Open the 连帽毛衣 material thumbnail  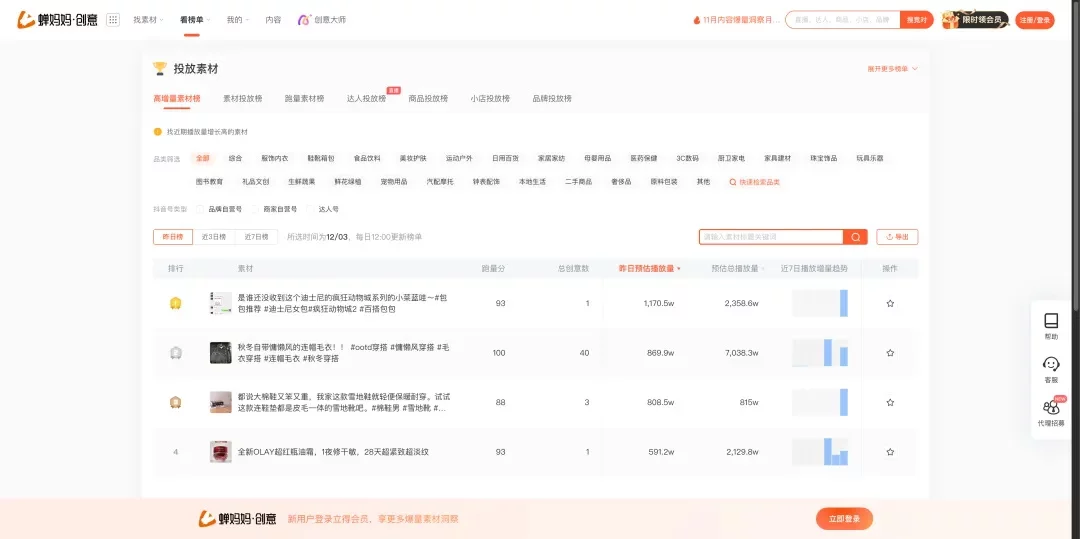click(x=220, y=352)
